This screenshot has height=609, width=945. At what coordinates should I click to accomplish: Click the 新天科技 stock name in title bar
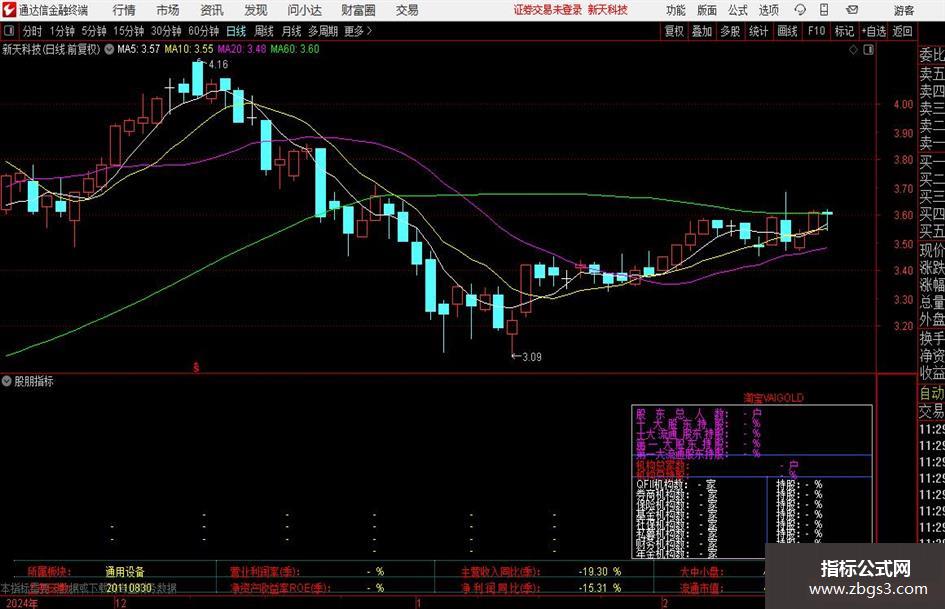tap(608, 10)
